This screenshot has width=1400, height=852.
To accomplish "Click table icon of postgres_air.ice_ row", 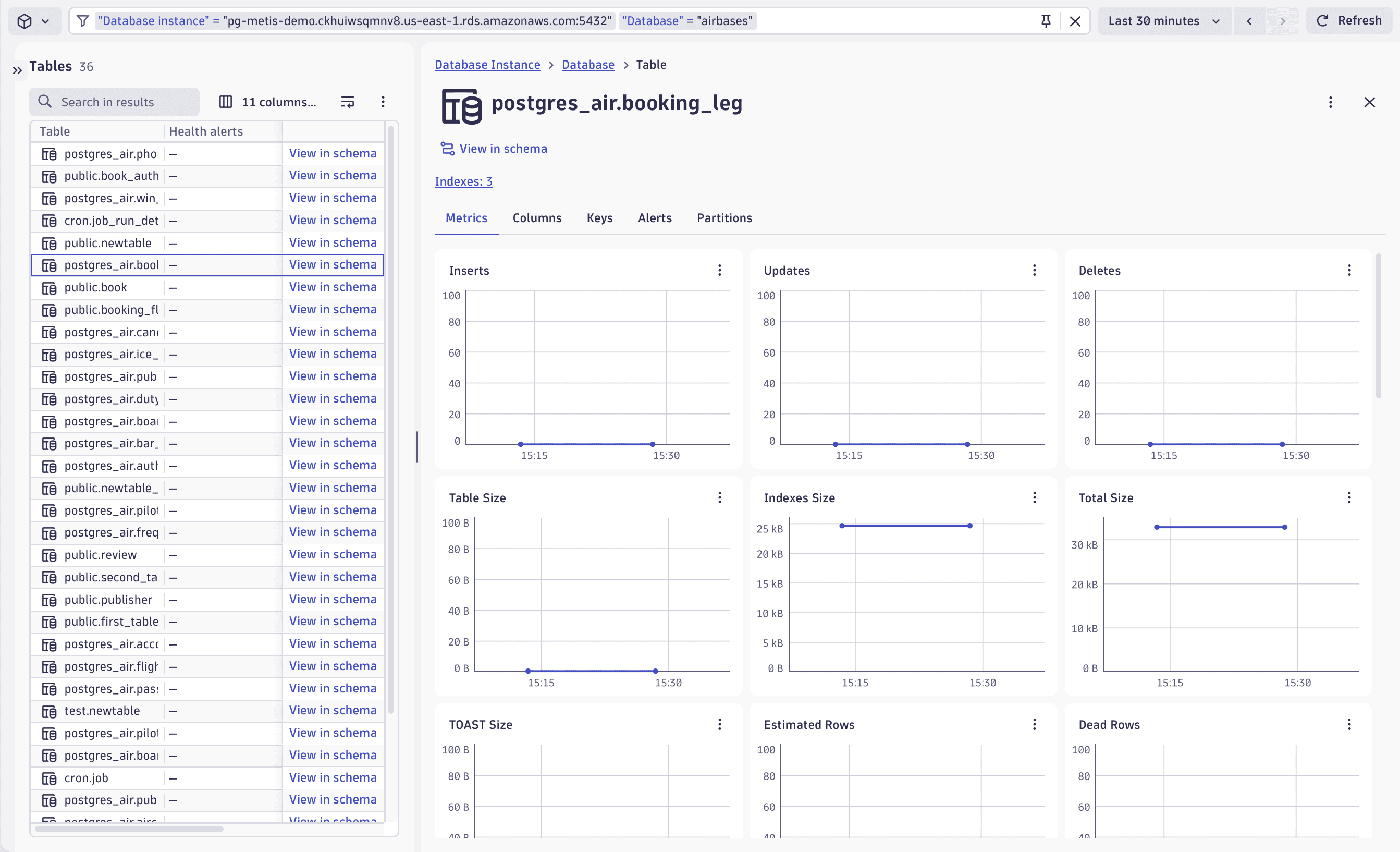I will [50, 354].
